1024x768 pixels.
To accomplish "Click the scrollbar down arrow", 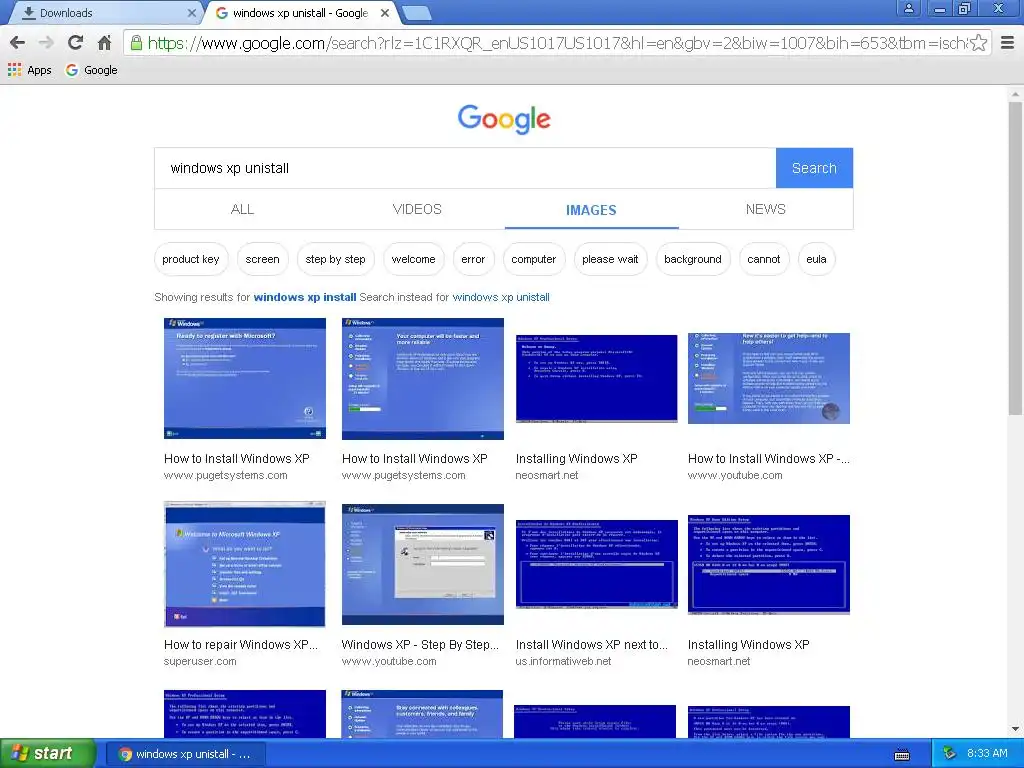I will (1015, 729).
